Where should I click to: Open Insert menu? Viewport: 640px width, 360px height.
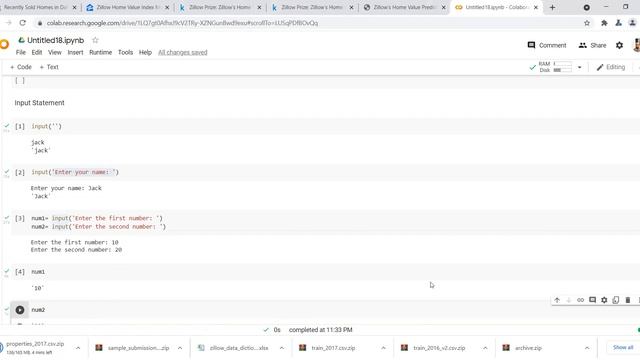75,52
